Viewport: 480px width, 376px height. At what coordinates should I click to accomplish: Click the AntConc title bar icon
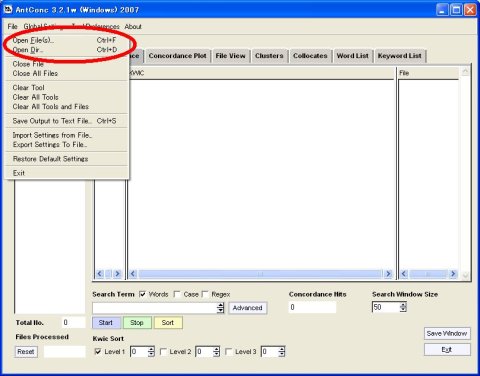[x=8, y=10]
